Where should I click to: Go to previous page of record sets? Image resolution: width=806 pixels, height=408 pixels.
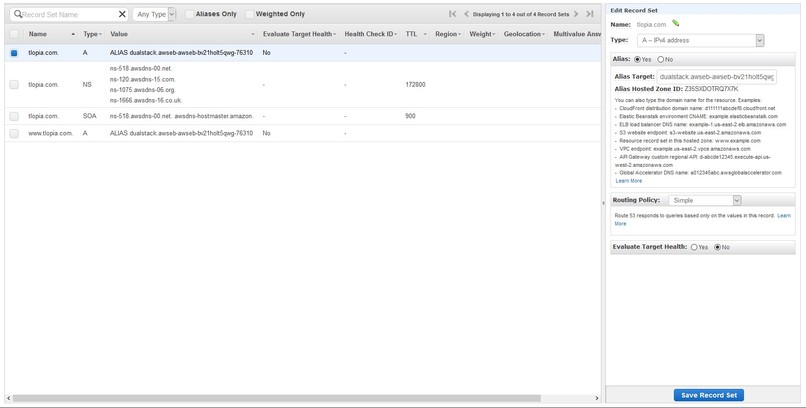(x=466, y=14)
